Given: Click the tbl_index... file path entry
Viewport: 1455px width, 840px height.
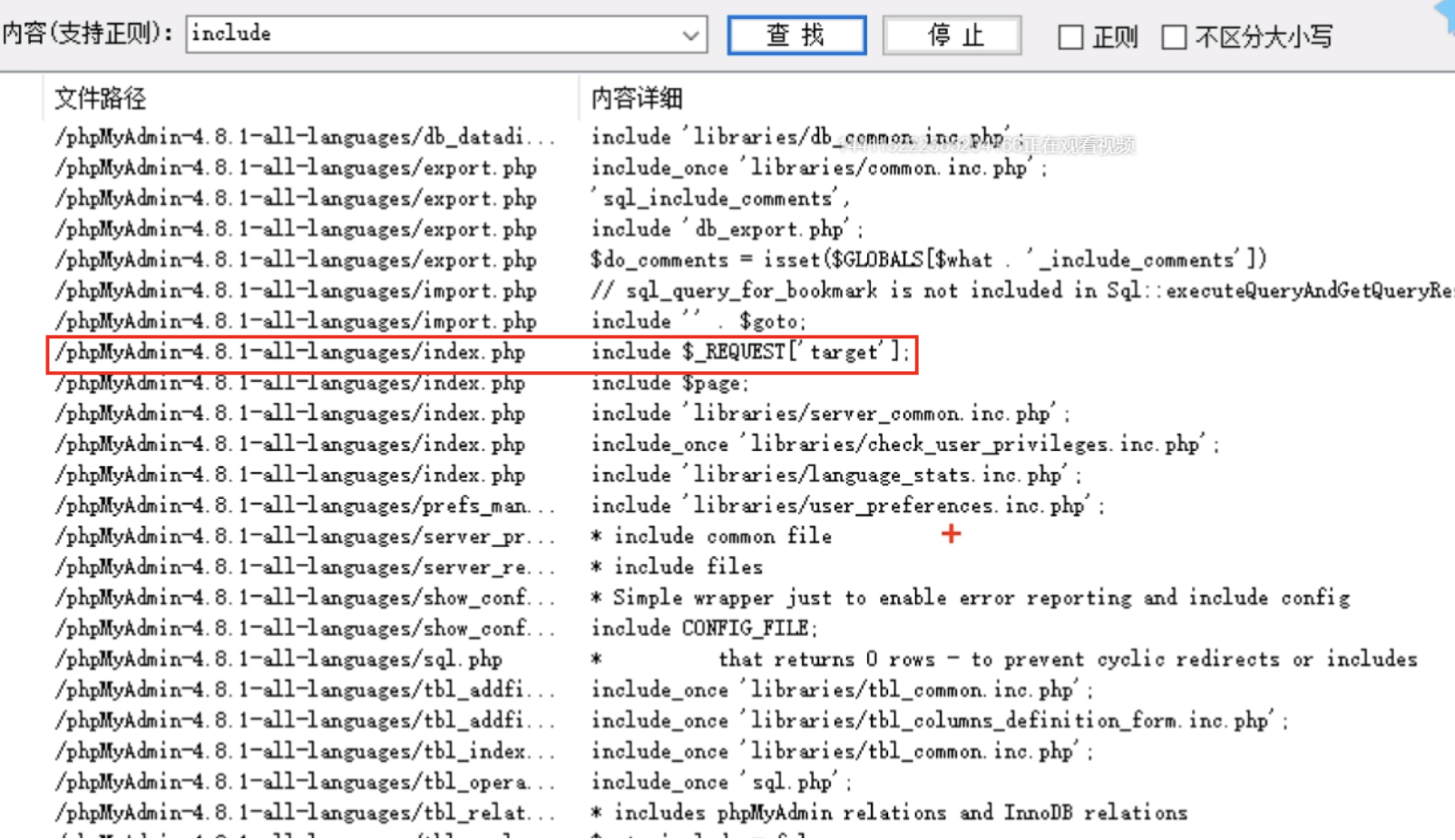Looking at the screenshot, I should pos(305,751).
